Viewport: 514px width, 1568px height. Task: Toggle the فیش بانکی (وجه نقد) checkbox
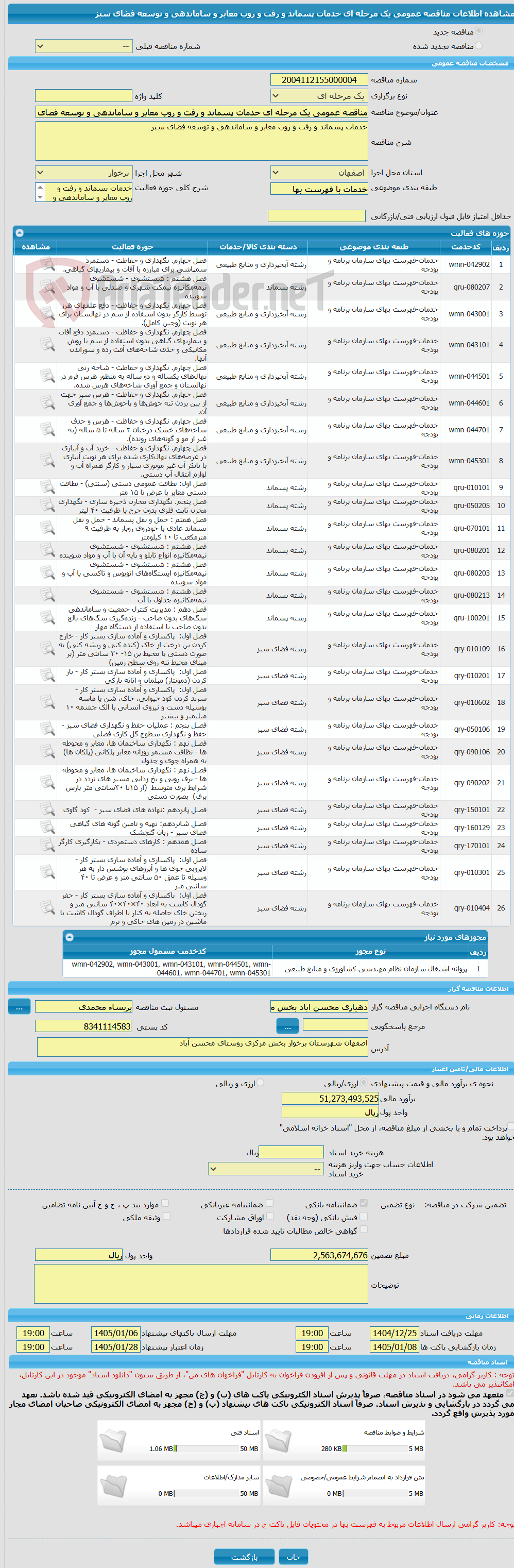point(364,1216)
